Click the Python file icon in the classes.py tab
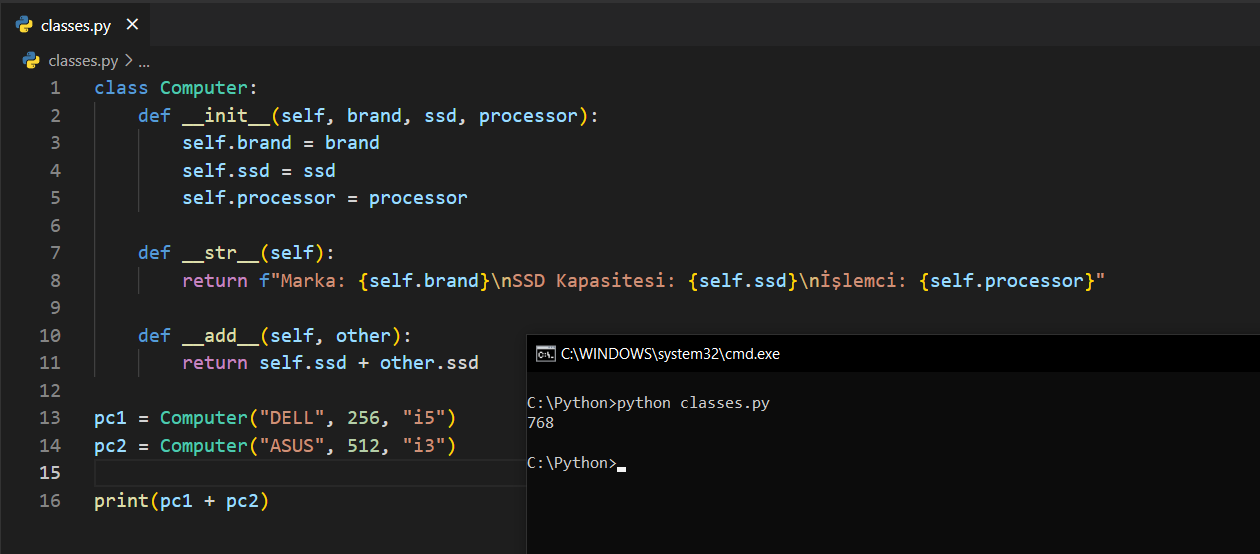Screen dimensions: 1260x554 (x=24, y=25)
